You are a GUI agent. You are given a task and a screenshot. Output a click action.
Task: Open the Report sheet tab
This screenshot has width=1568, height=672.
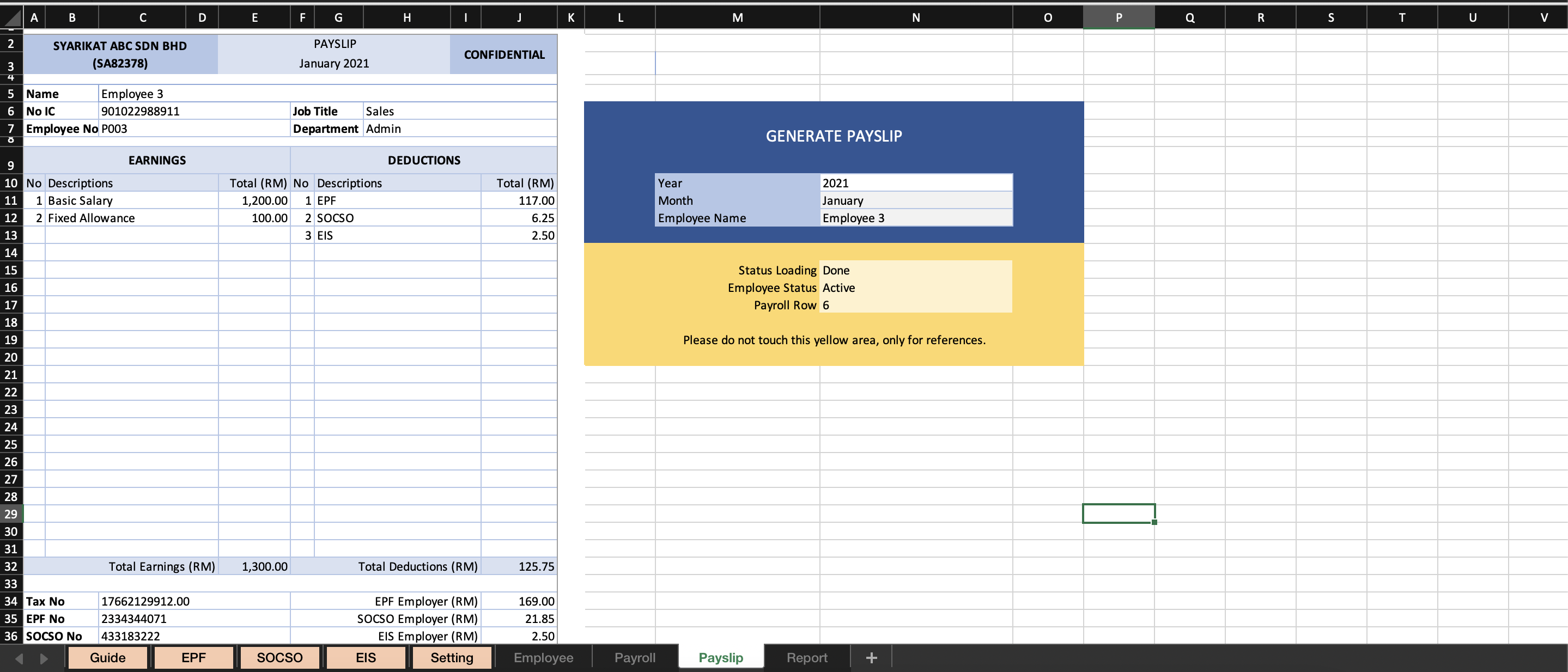coord(806,657)
